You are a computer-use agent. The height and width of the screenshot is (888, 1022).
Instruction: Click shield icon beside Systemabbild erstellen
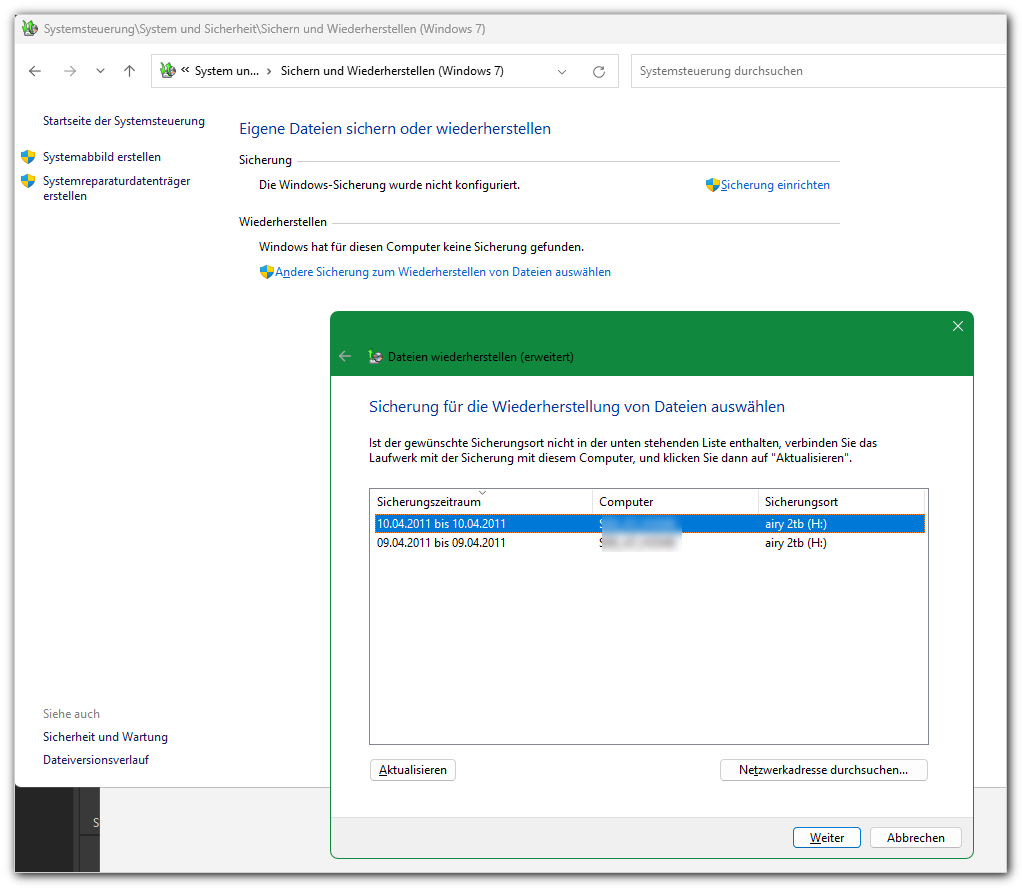(x=28, y=156)
